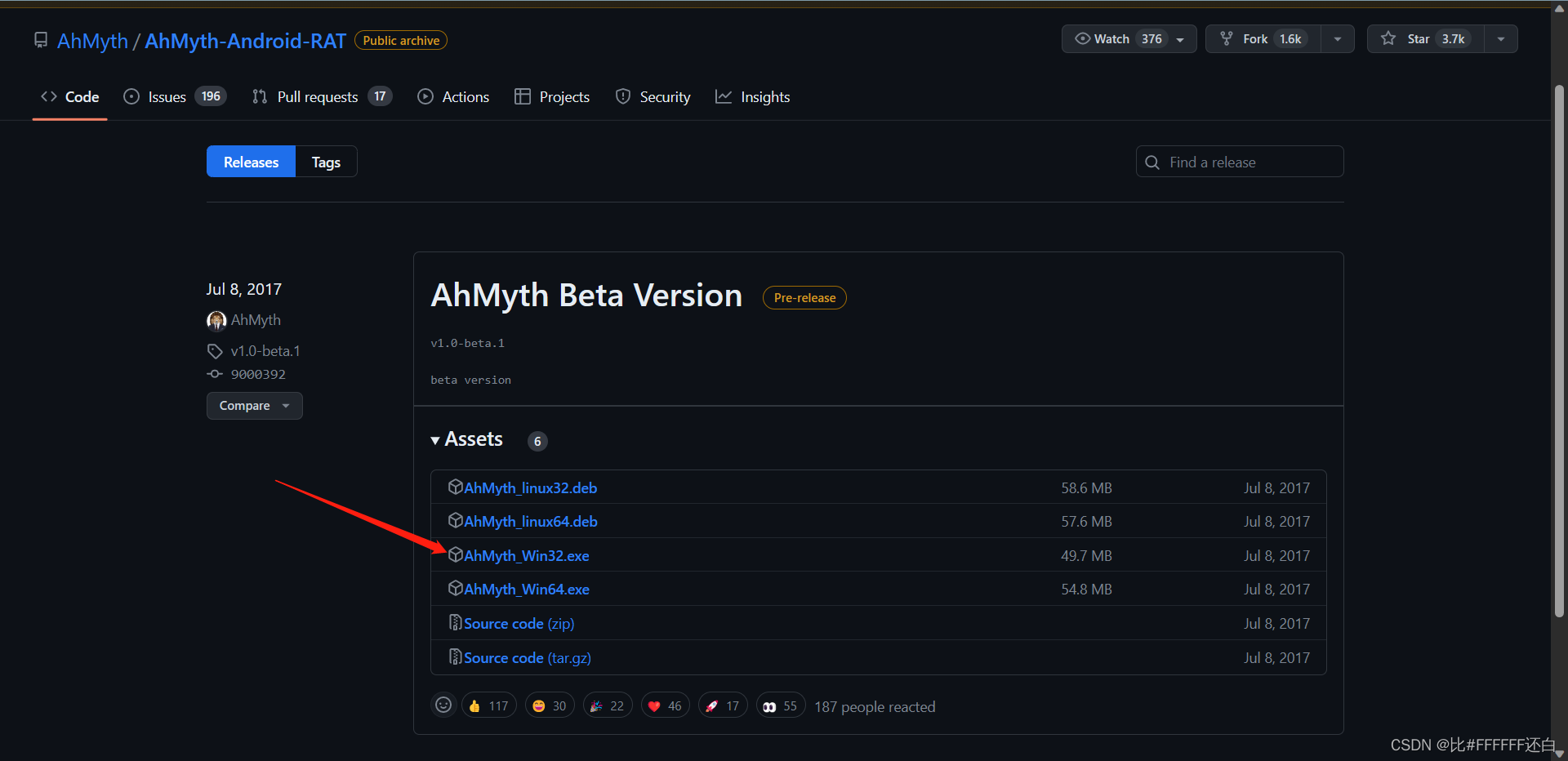The height and width of the screenshot is (761, 1568).
Task: Open the Compare dropdown
Action: [x=254, y=406]
